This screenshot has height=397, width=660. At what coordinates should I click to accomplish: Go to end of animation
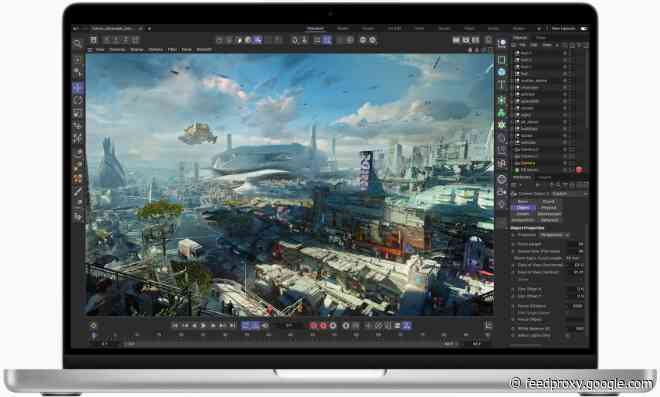click(x=232, y=325)
